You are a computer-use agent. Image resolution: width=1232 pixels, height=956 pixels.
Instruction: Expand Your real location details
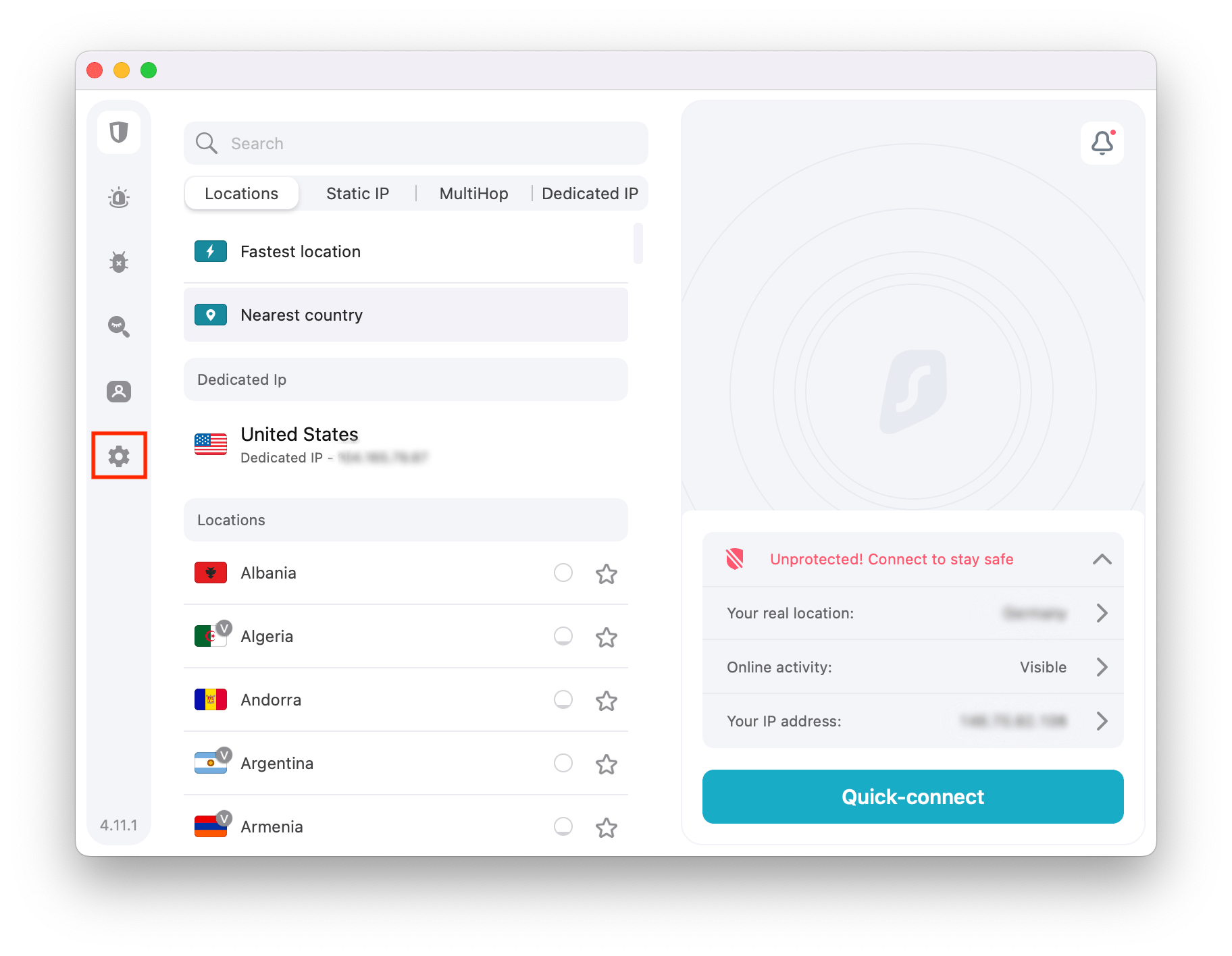click(x=1102, y=613)
